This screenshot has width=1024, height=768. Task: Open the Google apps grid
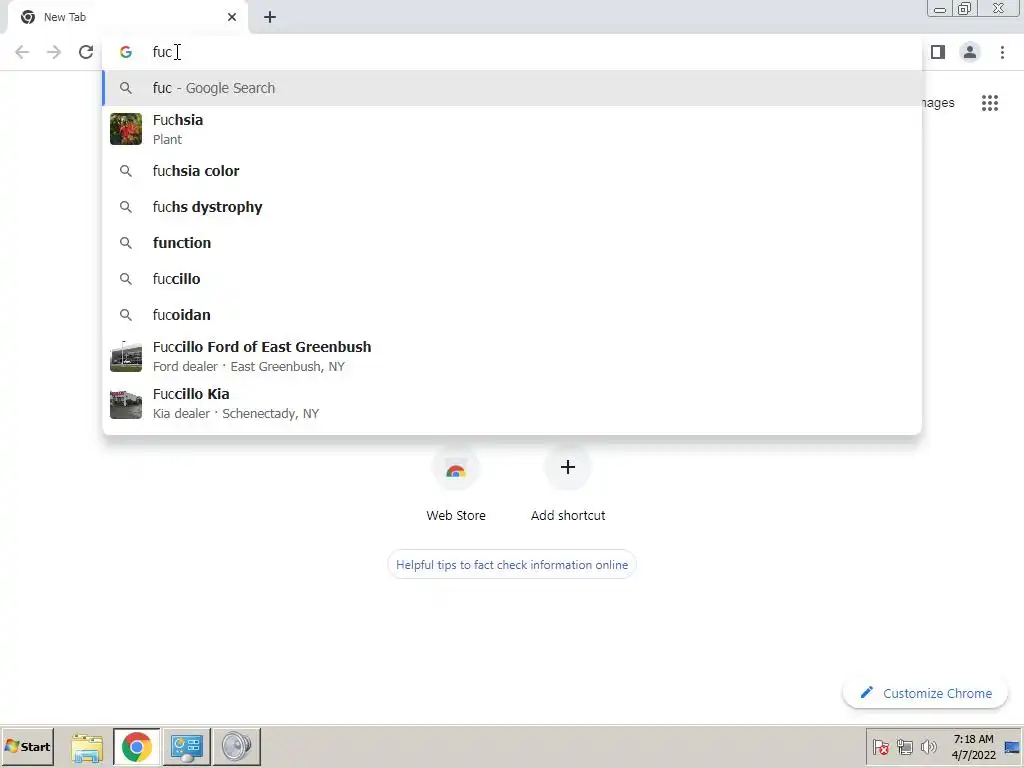coord(990,103)
